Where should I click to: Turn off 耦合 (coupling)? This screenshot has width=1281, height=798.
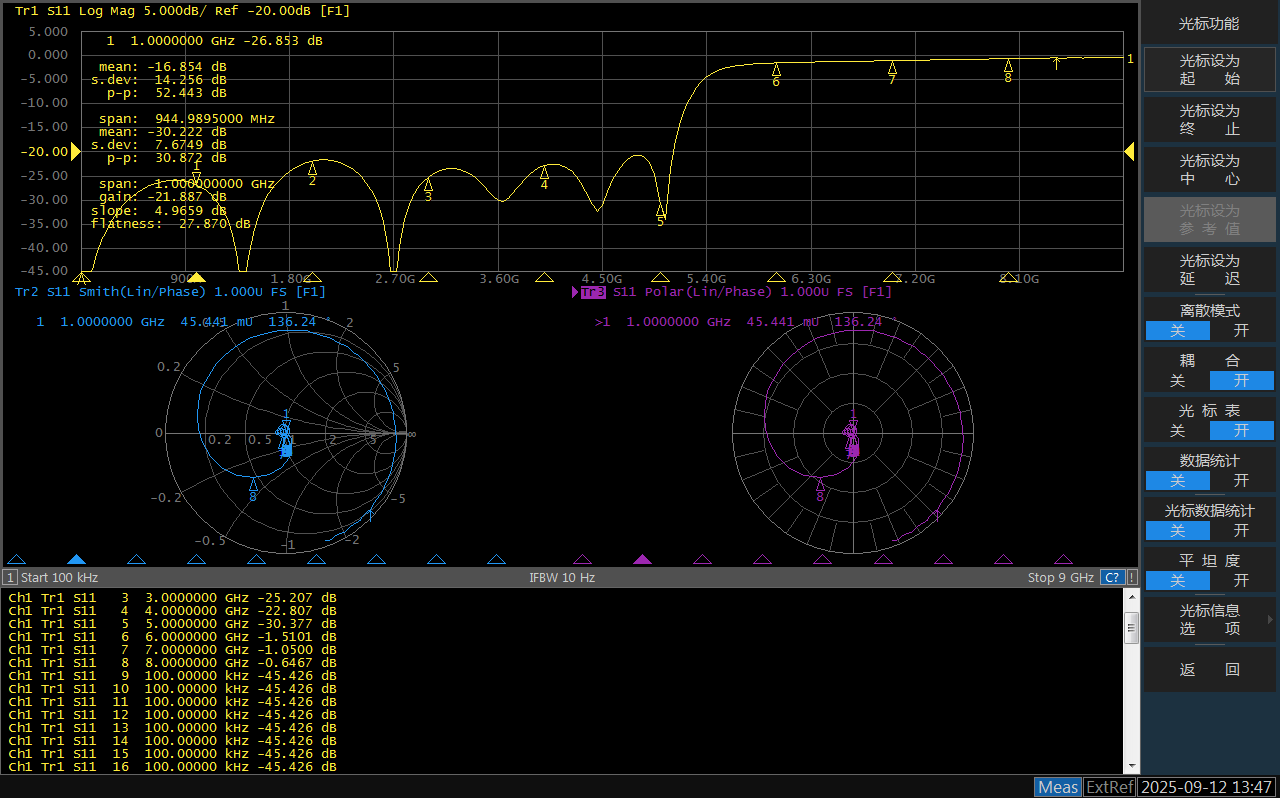pyautogui.click(x=1177, y=380)
